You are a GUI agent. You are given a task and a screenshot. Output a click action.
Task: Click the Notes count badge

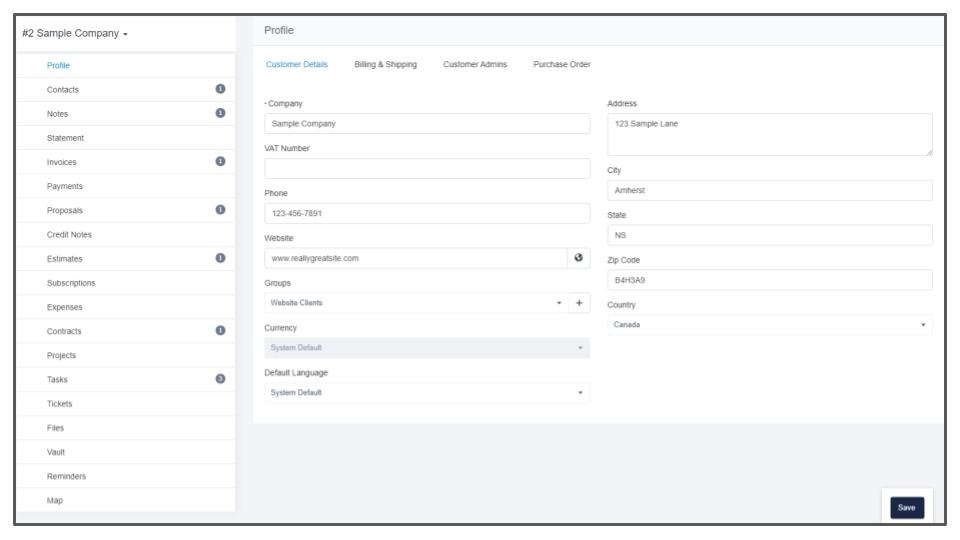[x=220, y=113]
